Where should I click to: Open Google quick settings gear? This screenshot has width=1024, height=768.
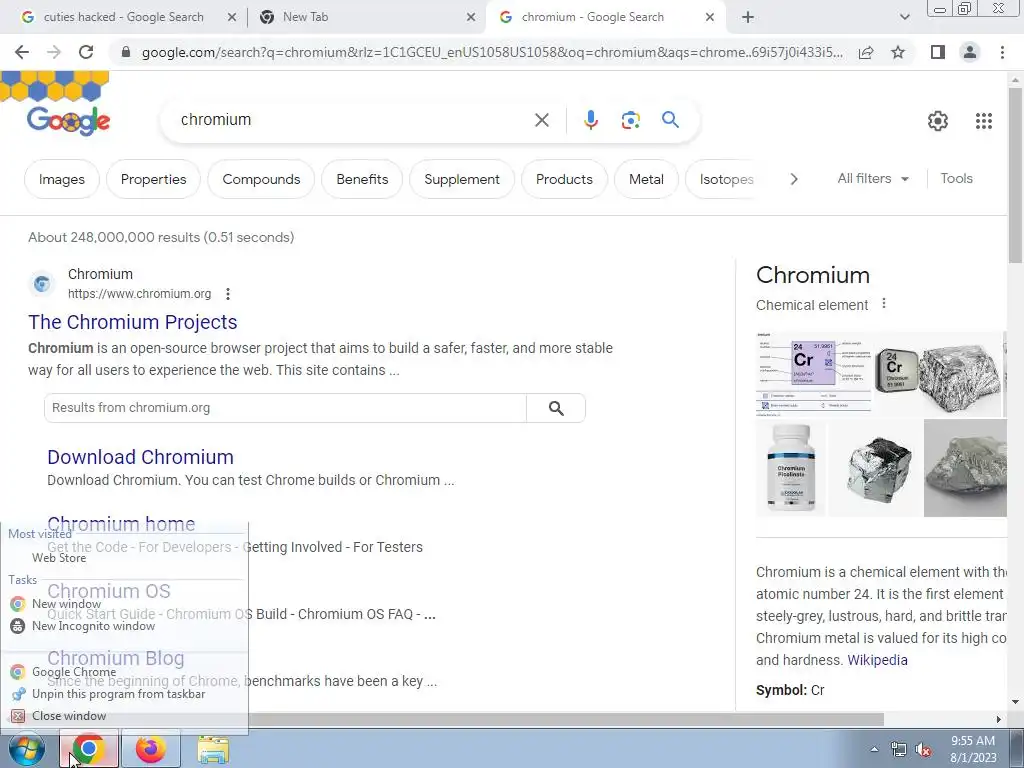click(938, 121)
